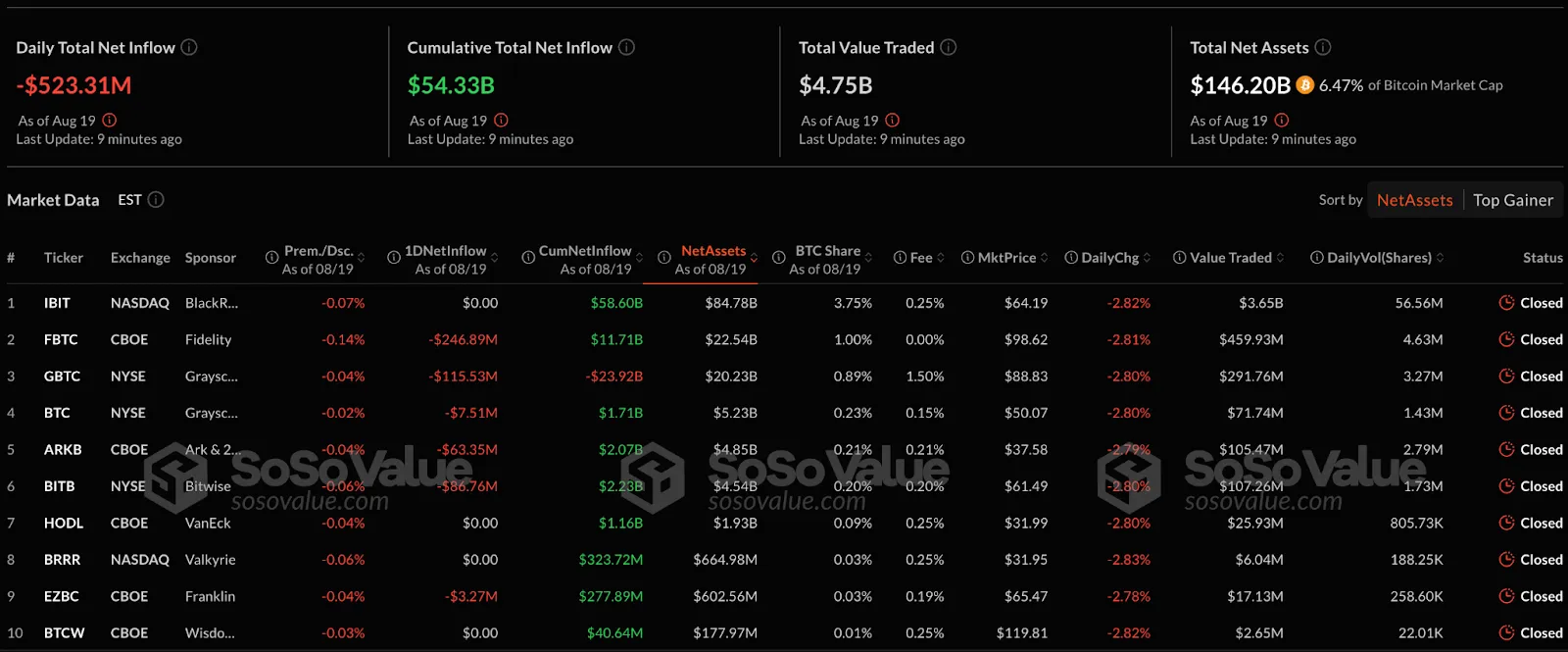Image resolution: width=1568 pixels, height=652 pixels.
Task: Click red alert icon under Daily Total Net Inflow
Action: (110, 121)
